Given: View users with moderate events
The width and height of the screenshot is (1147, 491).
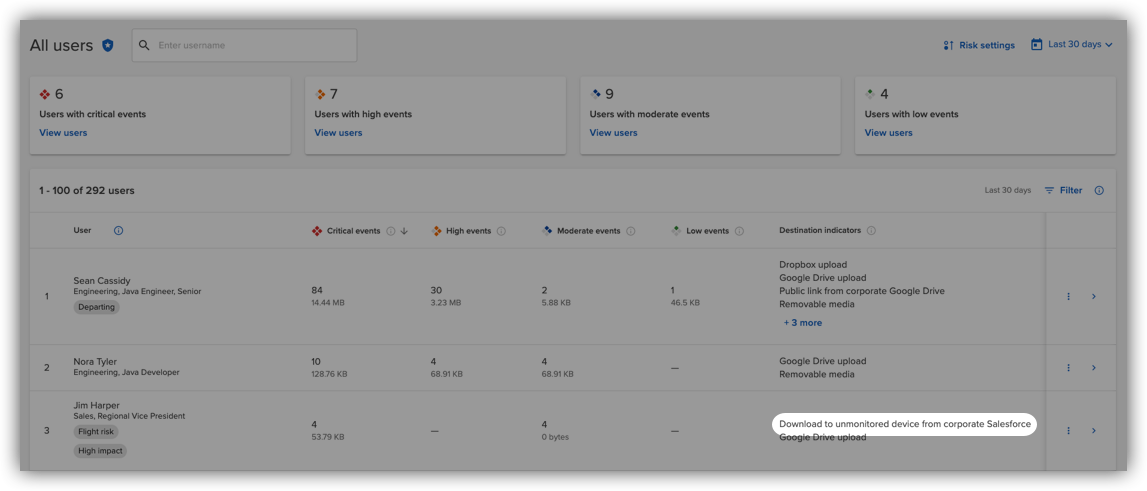Looking at the screenshot, I should point(613,133).
